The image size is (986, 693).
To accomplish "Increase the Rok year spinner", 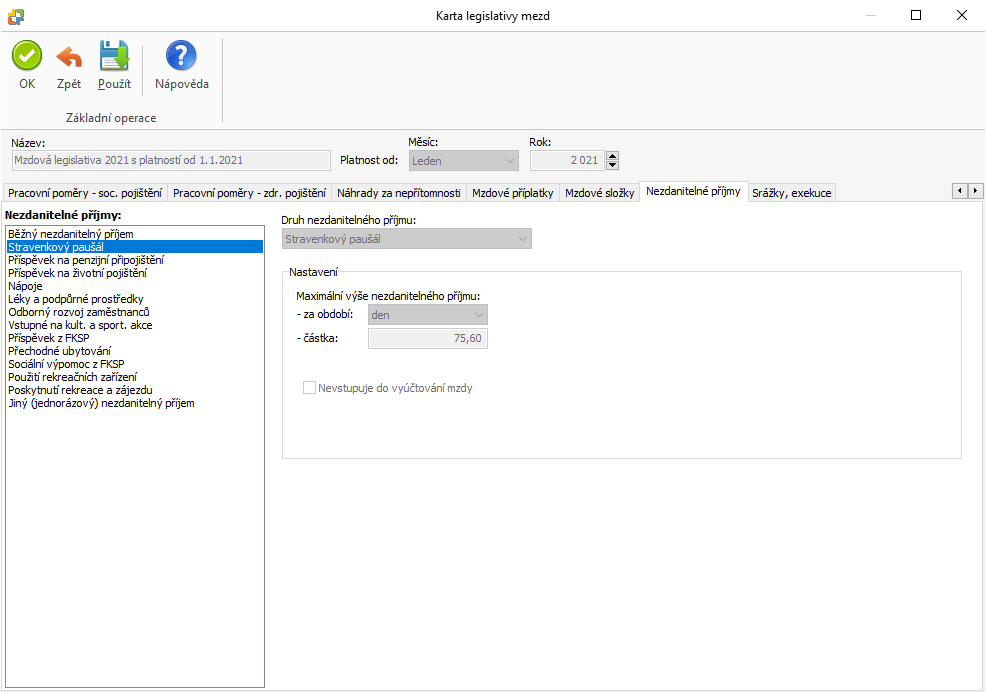I will (613, 156).
